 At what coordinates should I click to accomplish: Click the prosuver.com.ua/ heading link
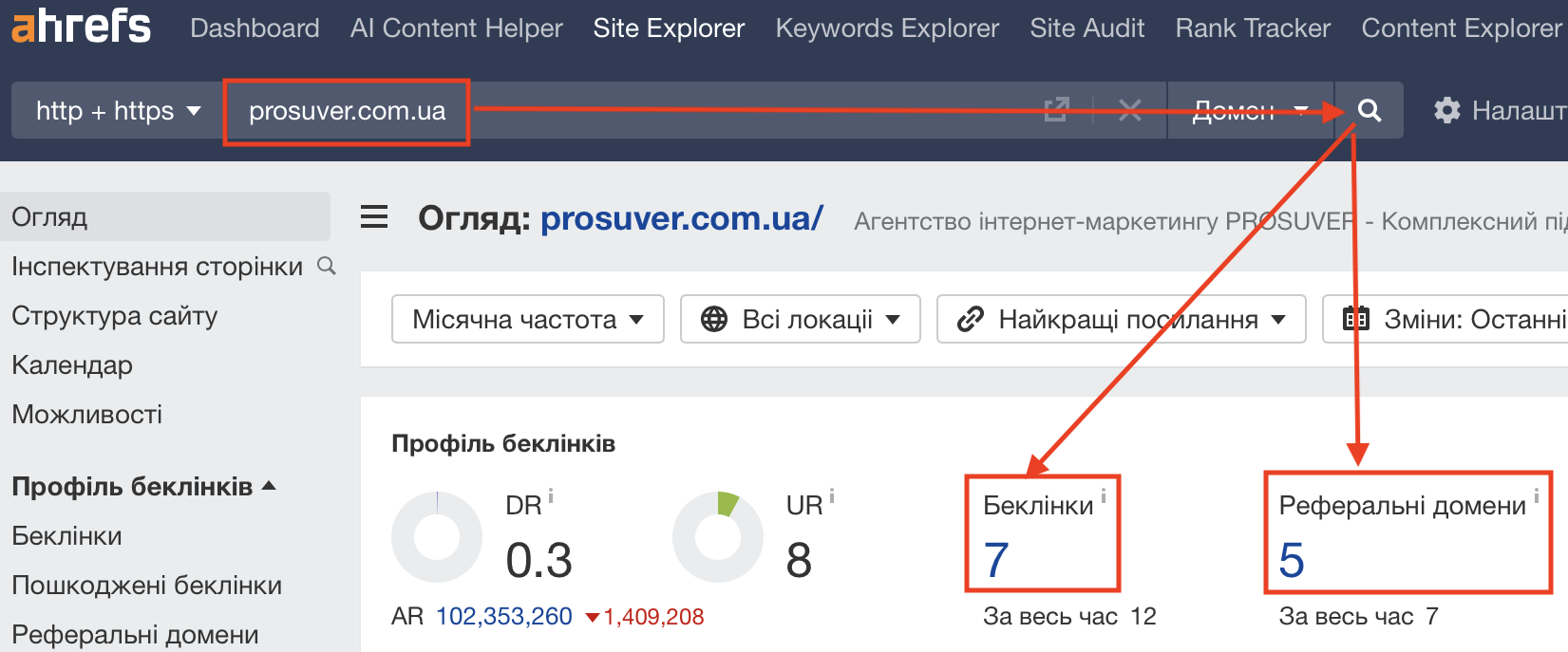click(682, 218)
